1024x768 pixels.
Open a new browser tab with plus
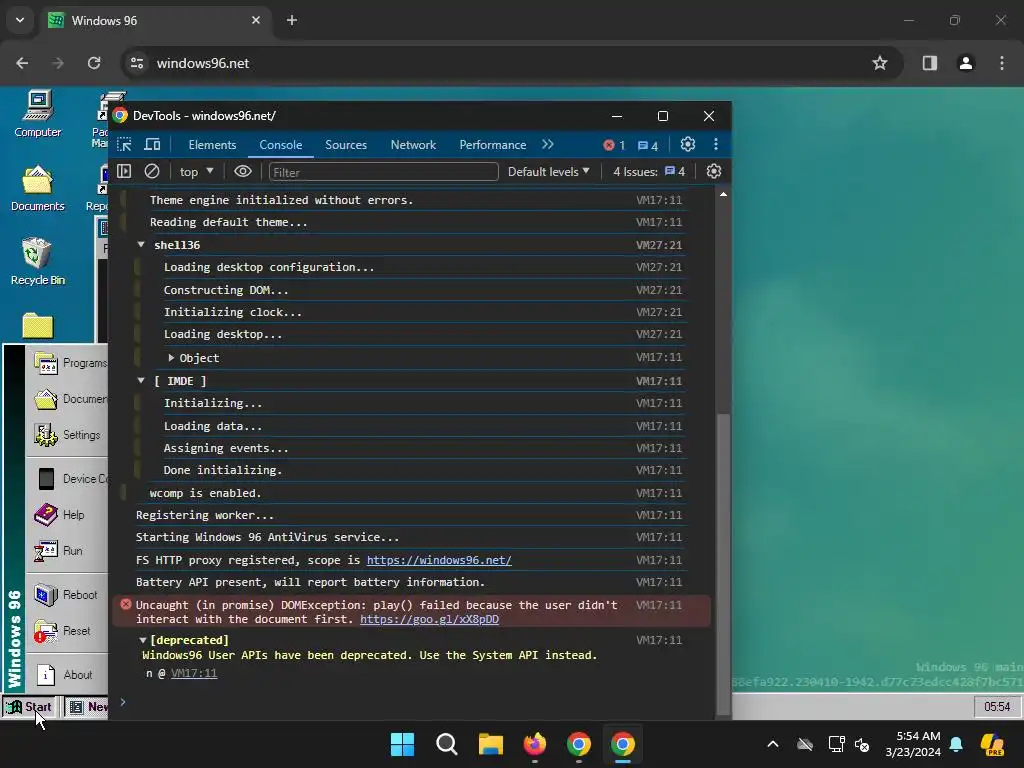[x=292, y=20]
